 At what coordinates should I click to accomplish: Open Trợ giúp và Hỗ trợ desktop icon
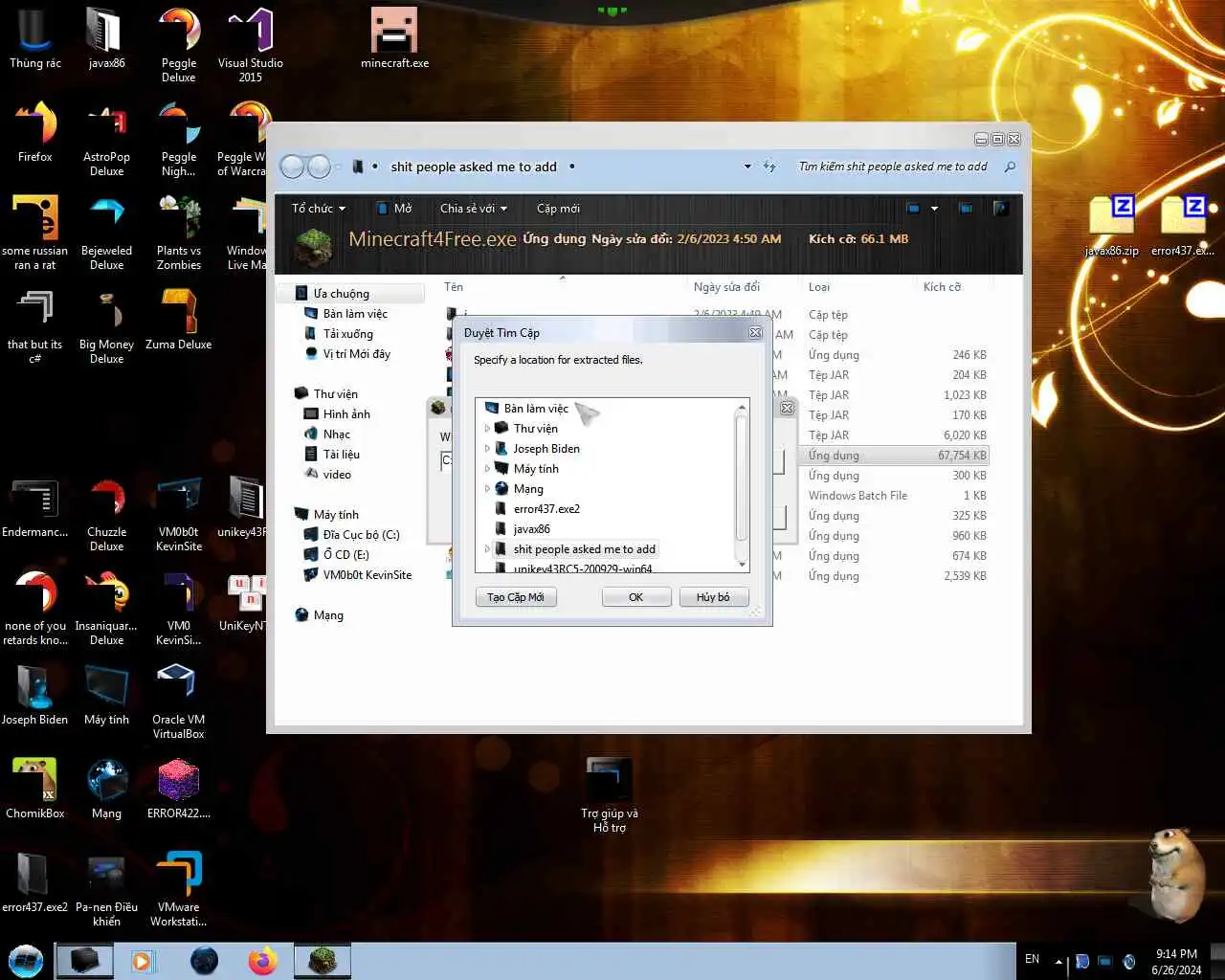[610, 795]
